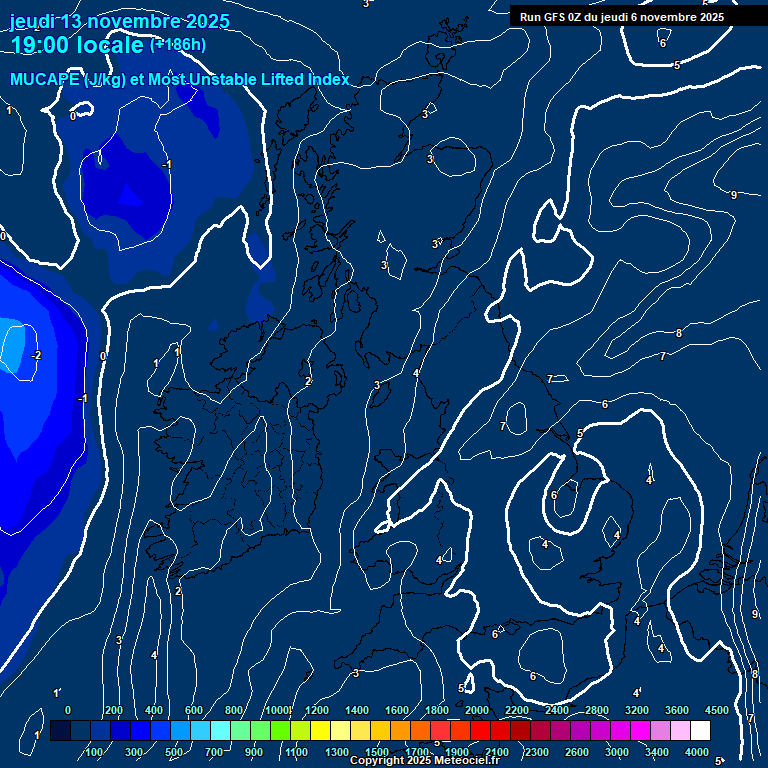Click the 'Run GFS 0Z du jeudi 6 novembre 2025' banner

pos(622,17)
